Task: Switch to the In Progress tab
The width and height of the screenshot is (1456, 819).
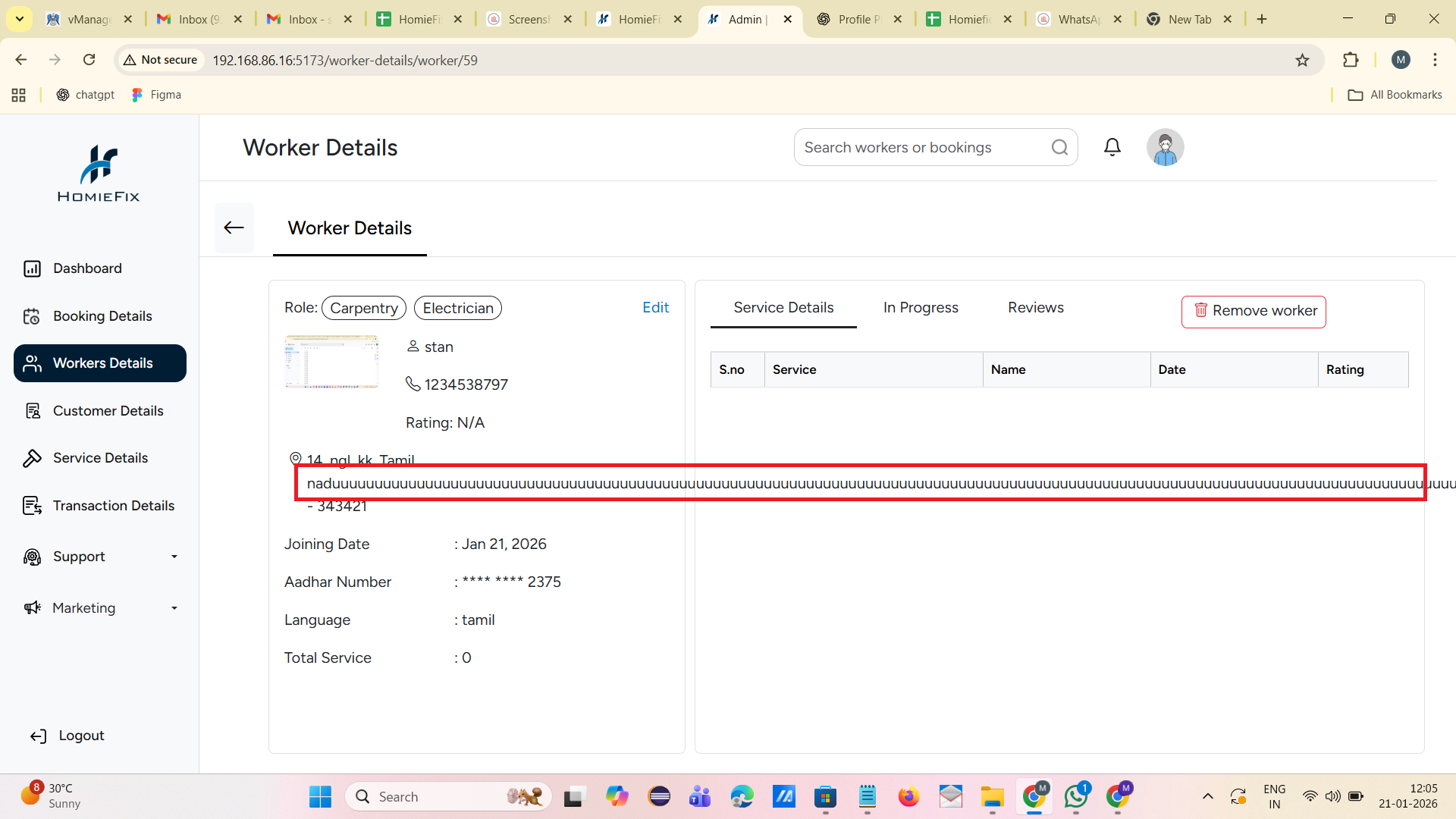Action: pos(921,308)
